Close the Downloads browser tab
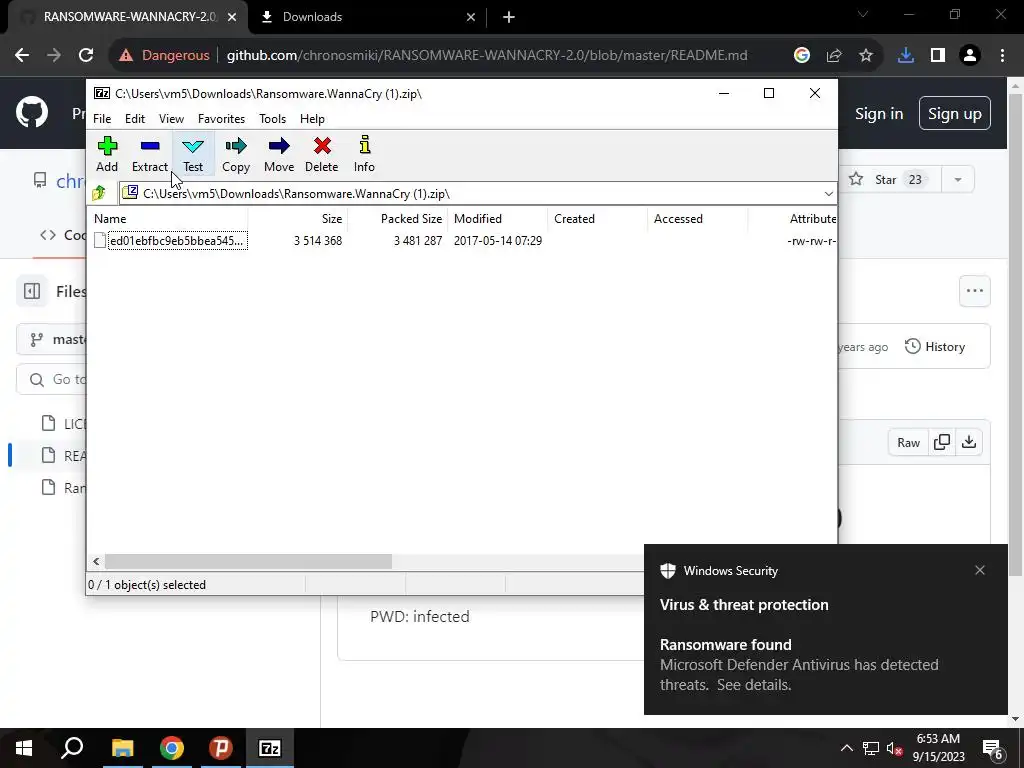 click(471, 17)
